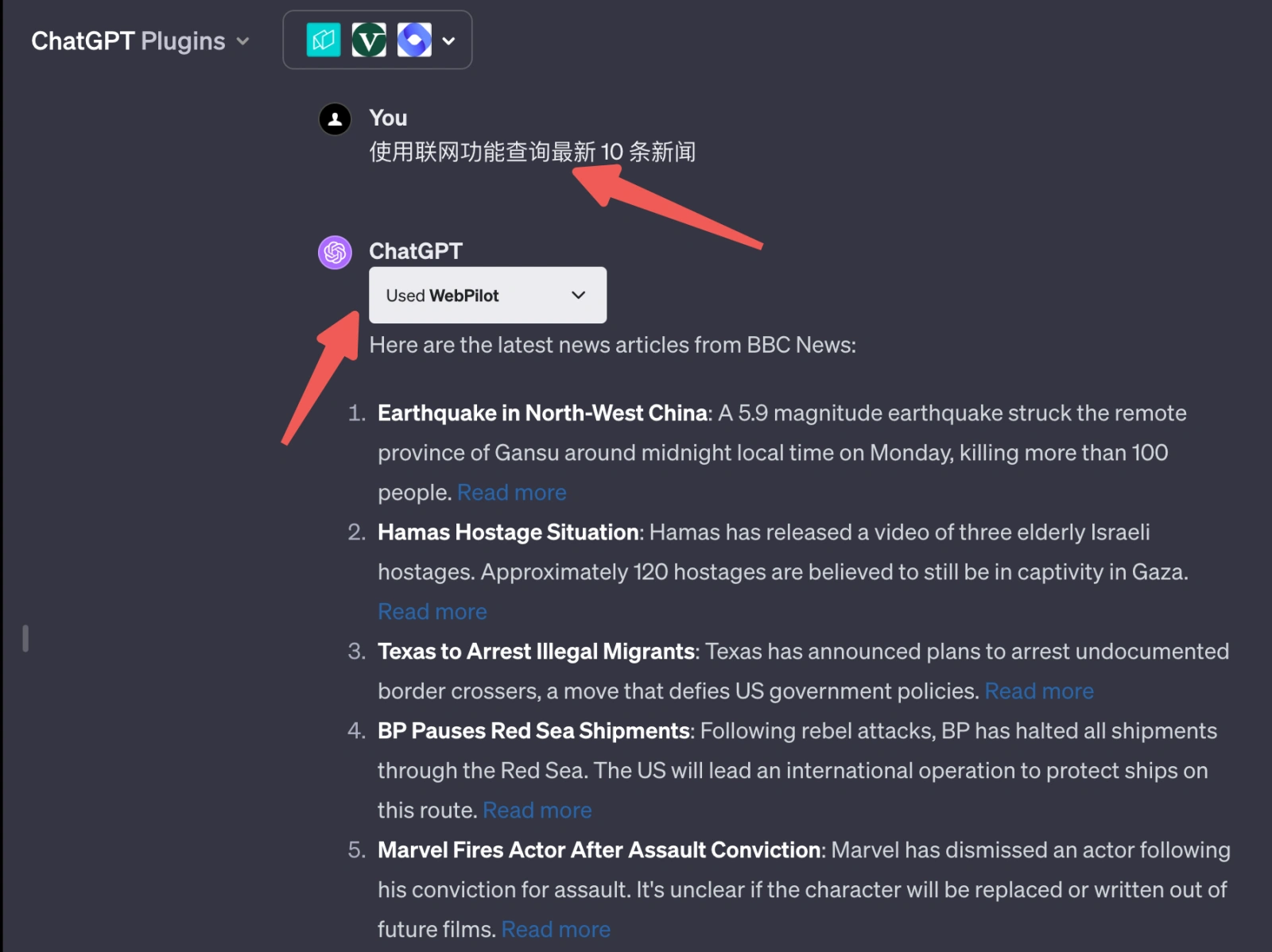
Task: Click the purple ChatGPT logo avatar
Action: coord(335,253)
